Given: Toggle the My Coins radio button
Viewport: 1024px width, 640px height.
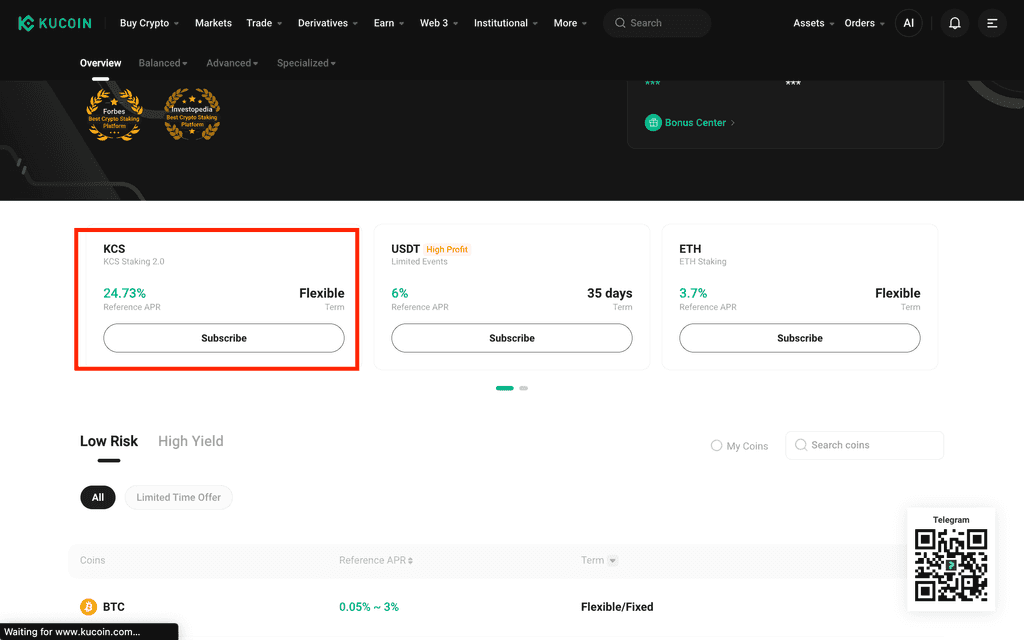Looking at the screenshot, I should click(x=716, y=445).
